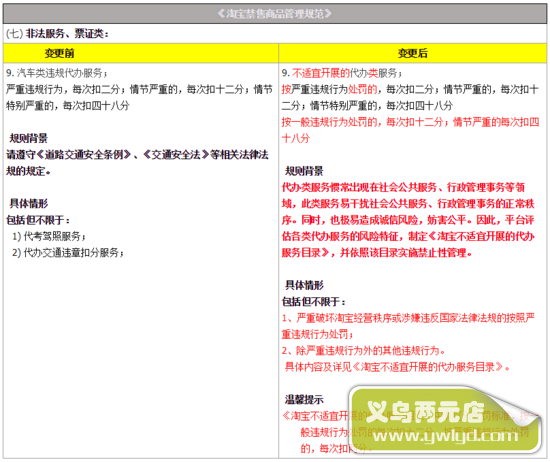Click the line 请遵守《道路交通安全条例》
This screenshot has height=462, width=550.
pyautogui.click(x=138, y=163)
